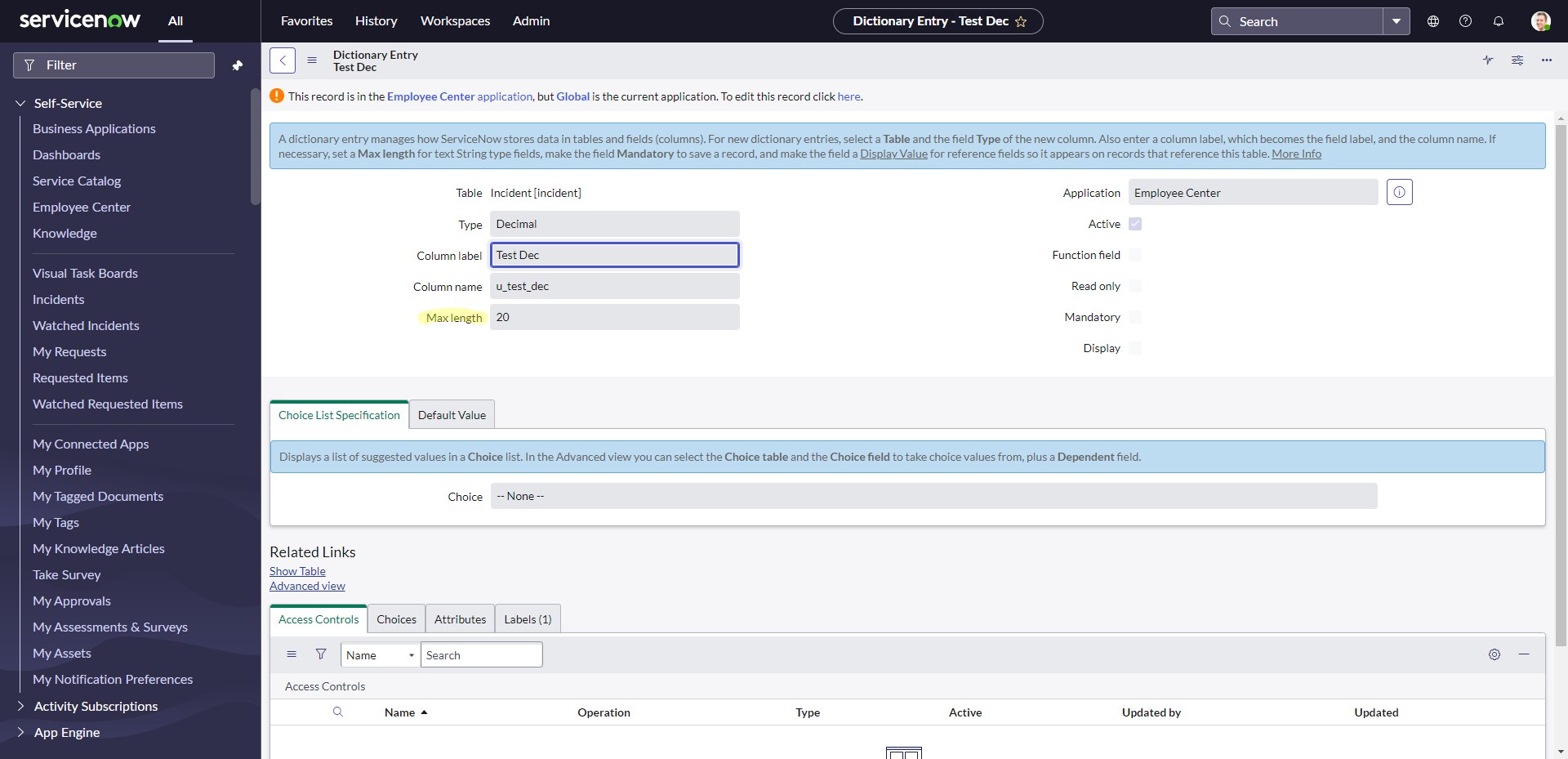
Task: Switch to the Default Value tab
Action: point(452,415)
